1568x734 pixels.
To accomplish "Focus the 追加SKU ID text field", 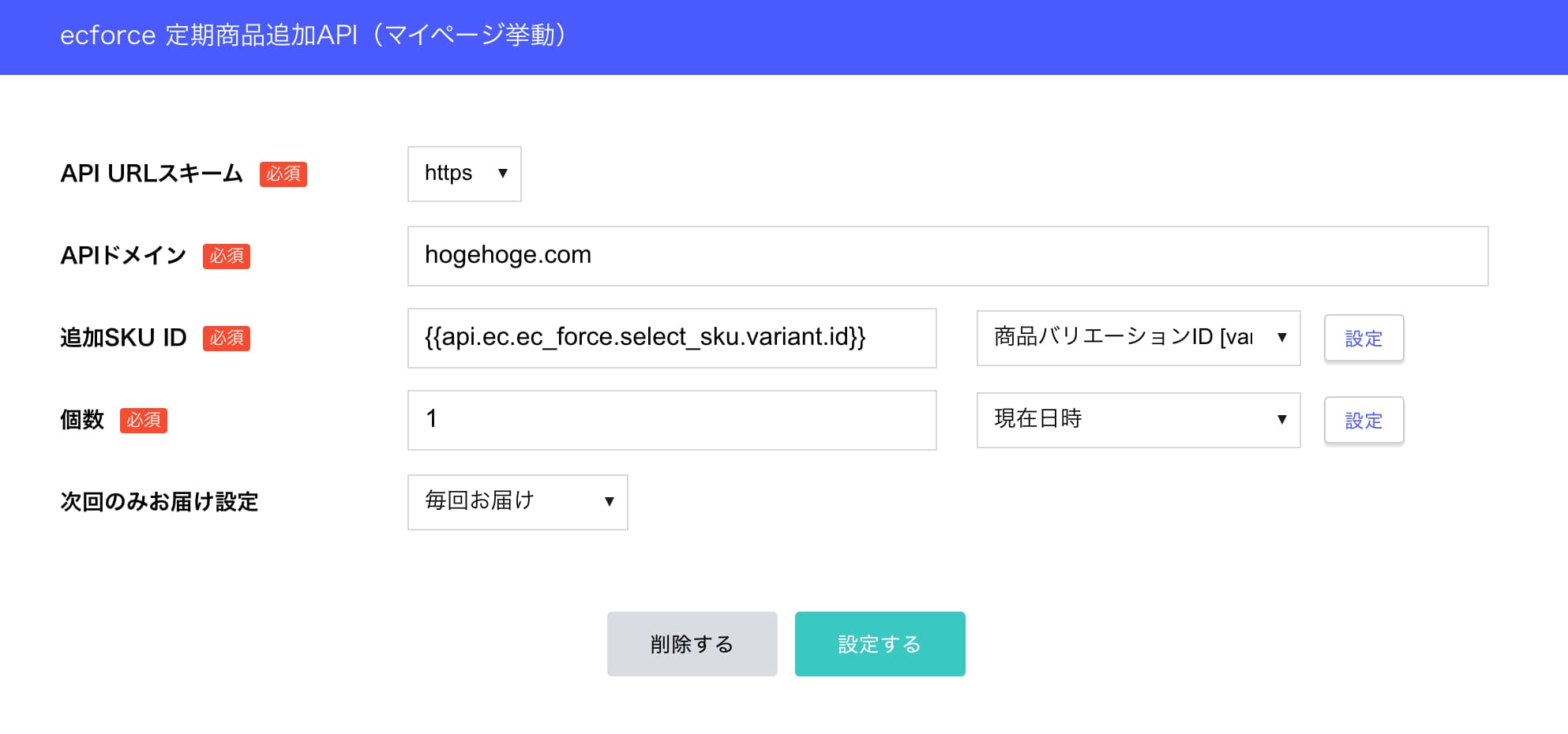I will click(672, 338).
